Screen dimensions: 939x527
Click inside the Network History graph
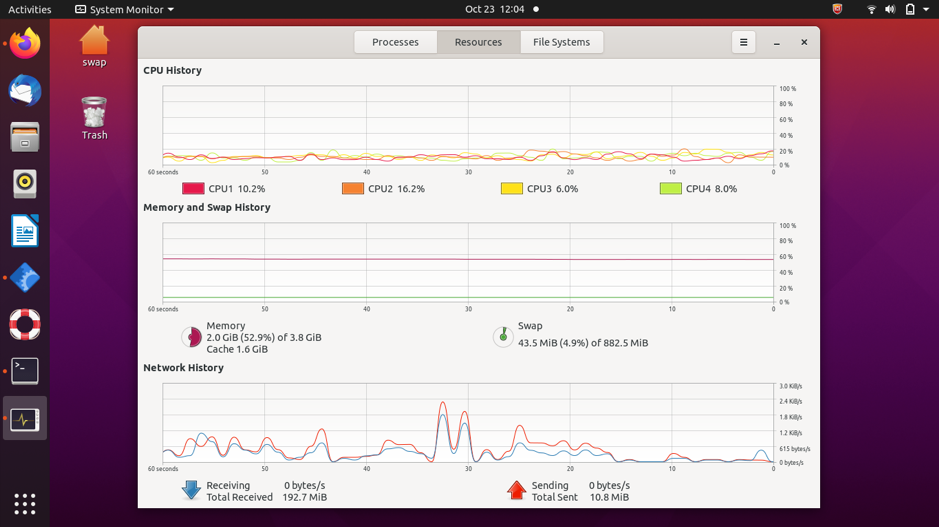[x=468, y=423]
